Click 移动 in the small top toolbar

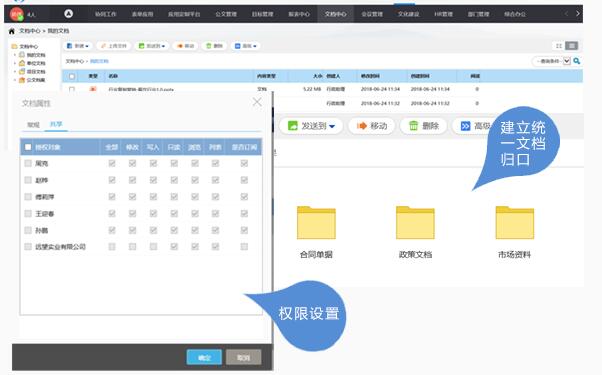185,46
